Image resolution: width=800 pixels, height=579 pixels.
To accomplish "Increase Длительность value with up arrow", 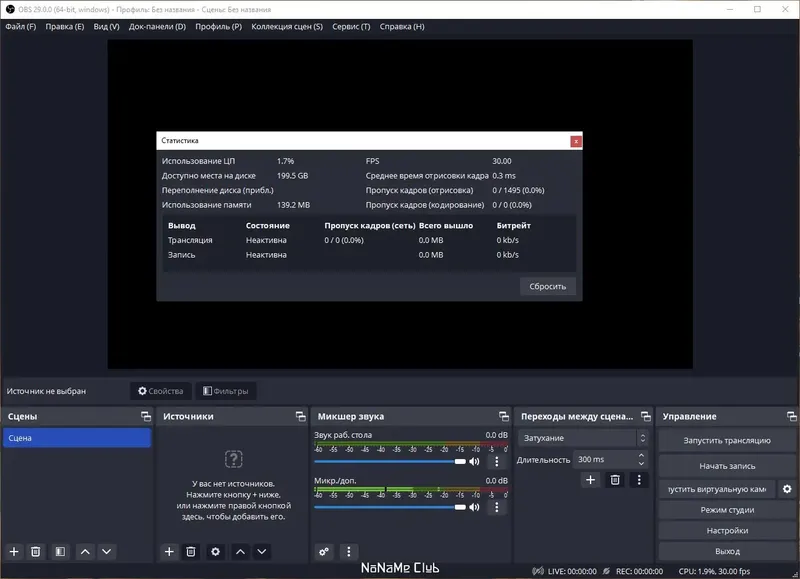I will click(x=641, y=455).
